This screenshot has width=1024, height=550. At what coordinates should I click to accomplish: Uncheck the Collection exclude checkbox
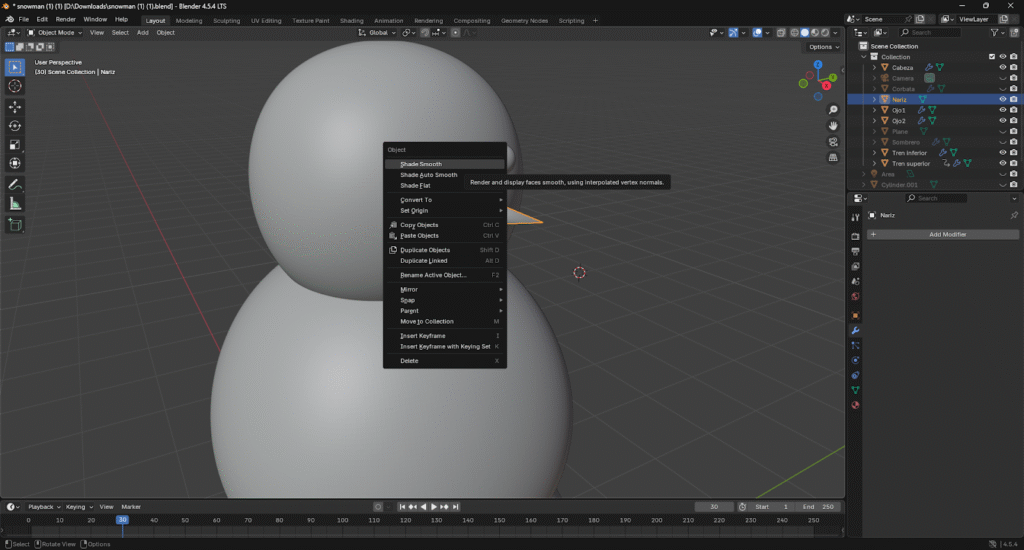991,56
